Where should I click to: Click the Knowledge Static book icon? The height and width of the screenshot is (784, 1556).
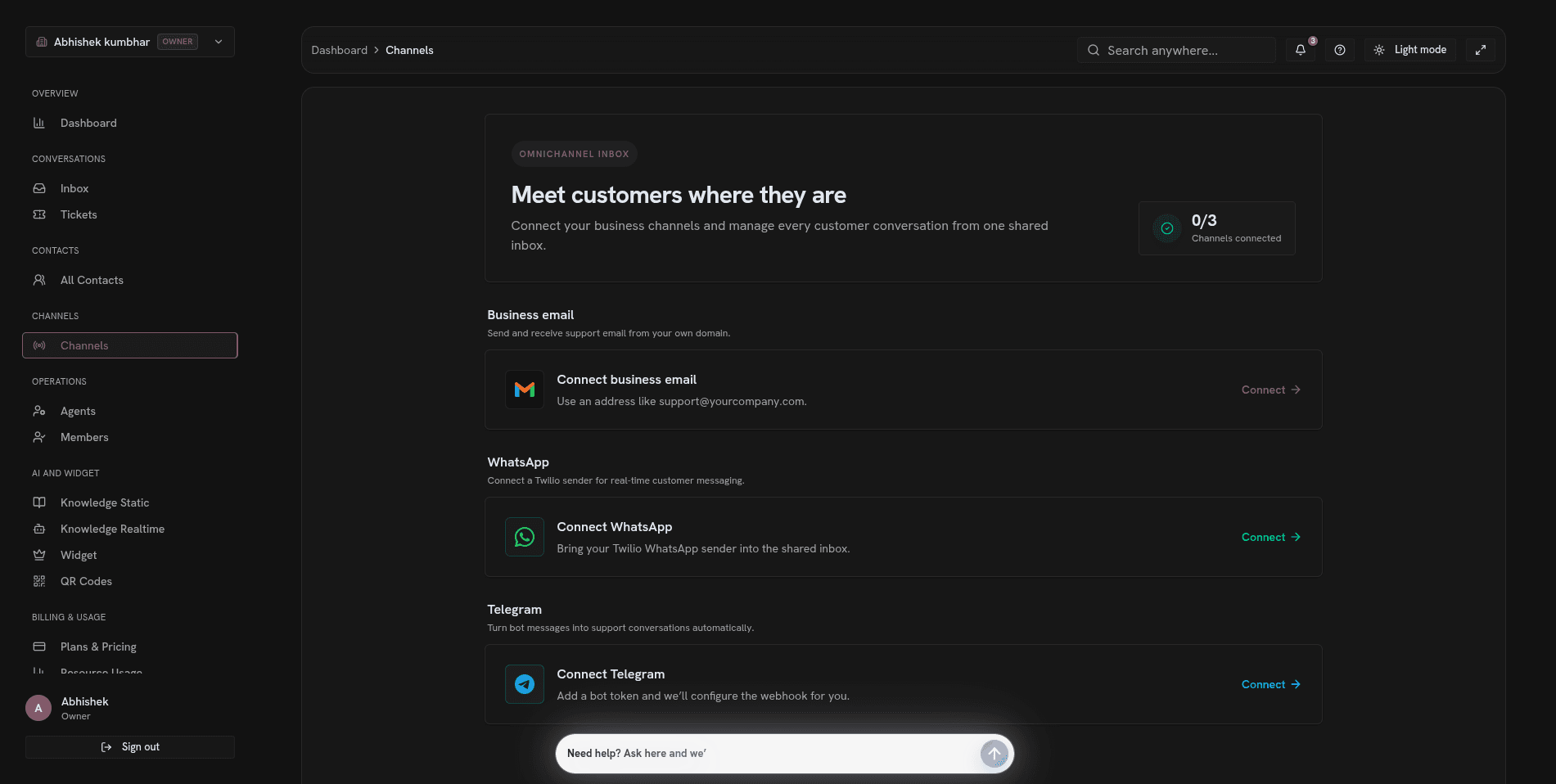tap(39, 502)
